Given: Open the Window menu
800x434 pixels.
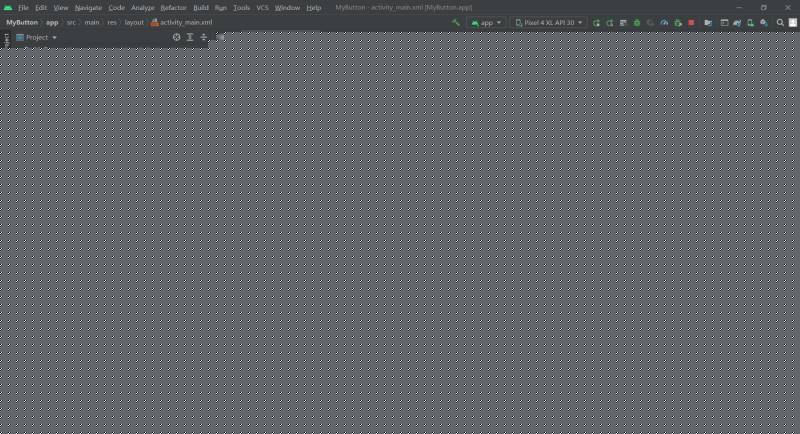Looking at the screenshot, I should [x=287, y=8].
